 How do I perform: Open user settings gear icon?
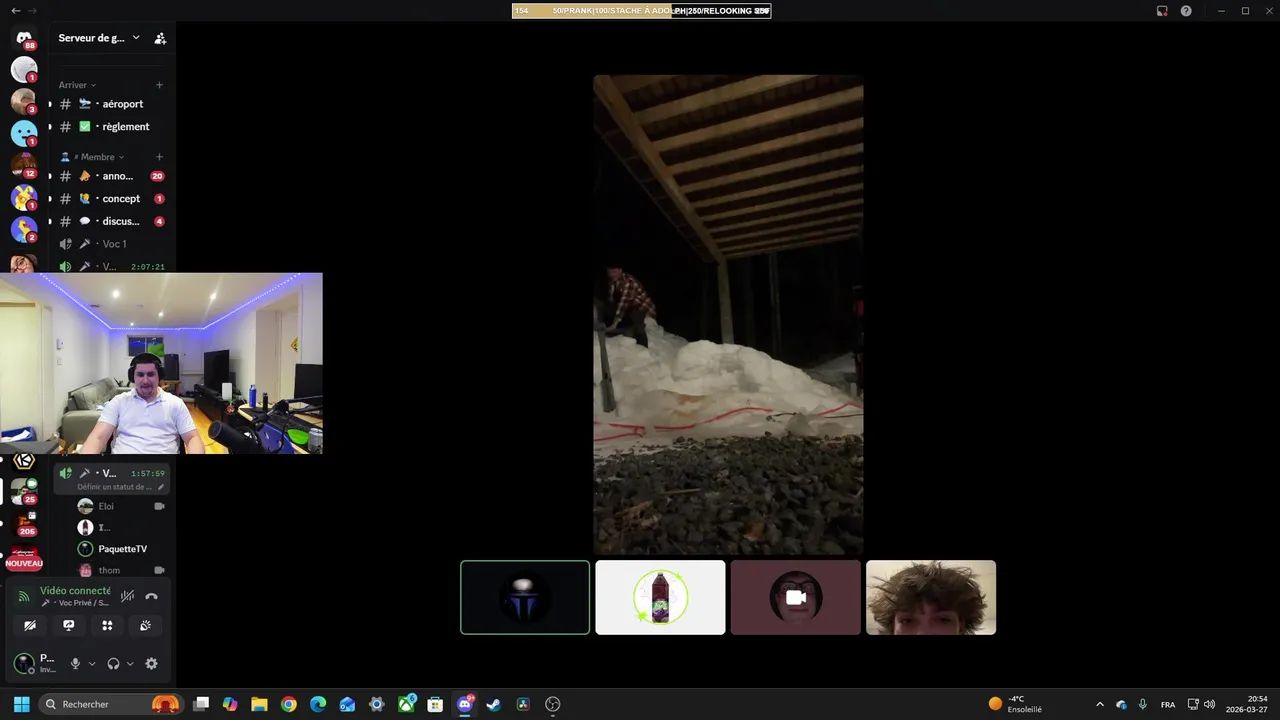point(151,663)
